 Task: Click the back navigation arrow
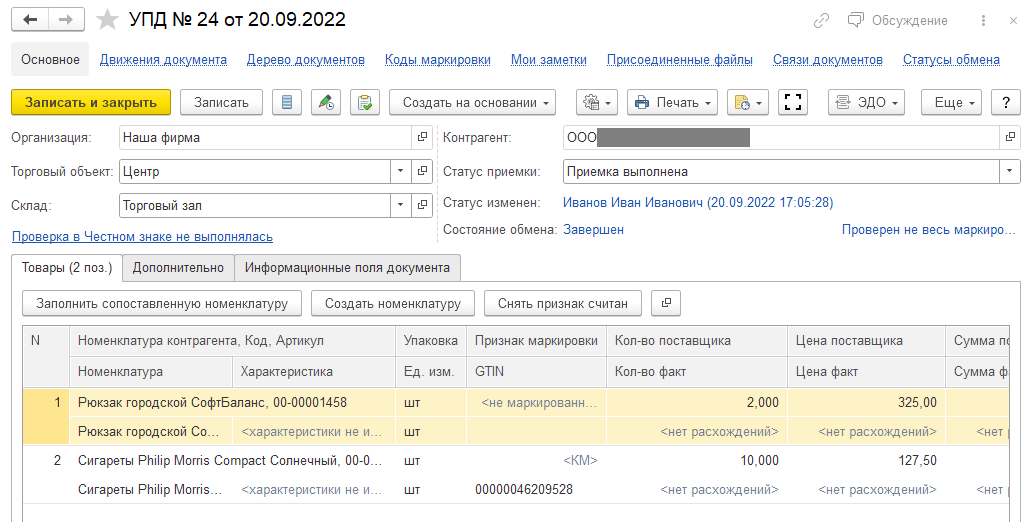(31, 20)
